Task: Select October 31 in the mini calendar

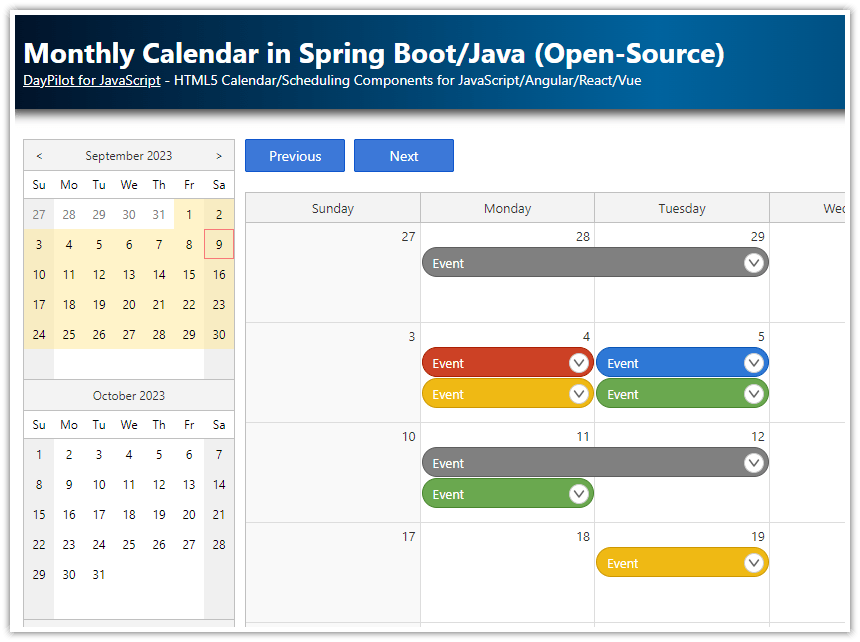Action: pos(98,574)
